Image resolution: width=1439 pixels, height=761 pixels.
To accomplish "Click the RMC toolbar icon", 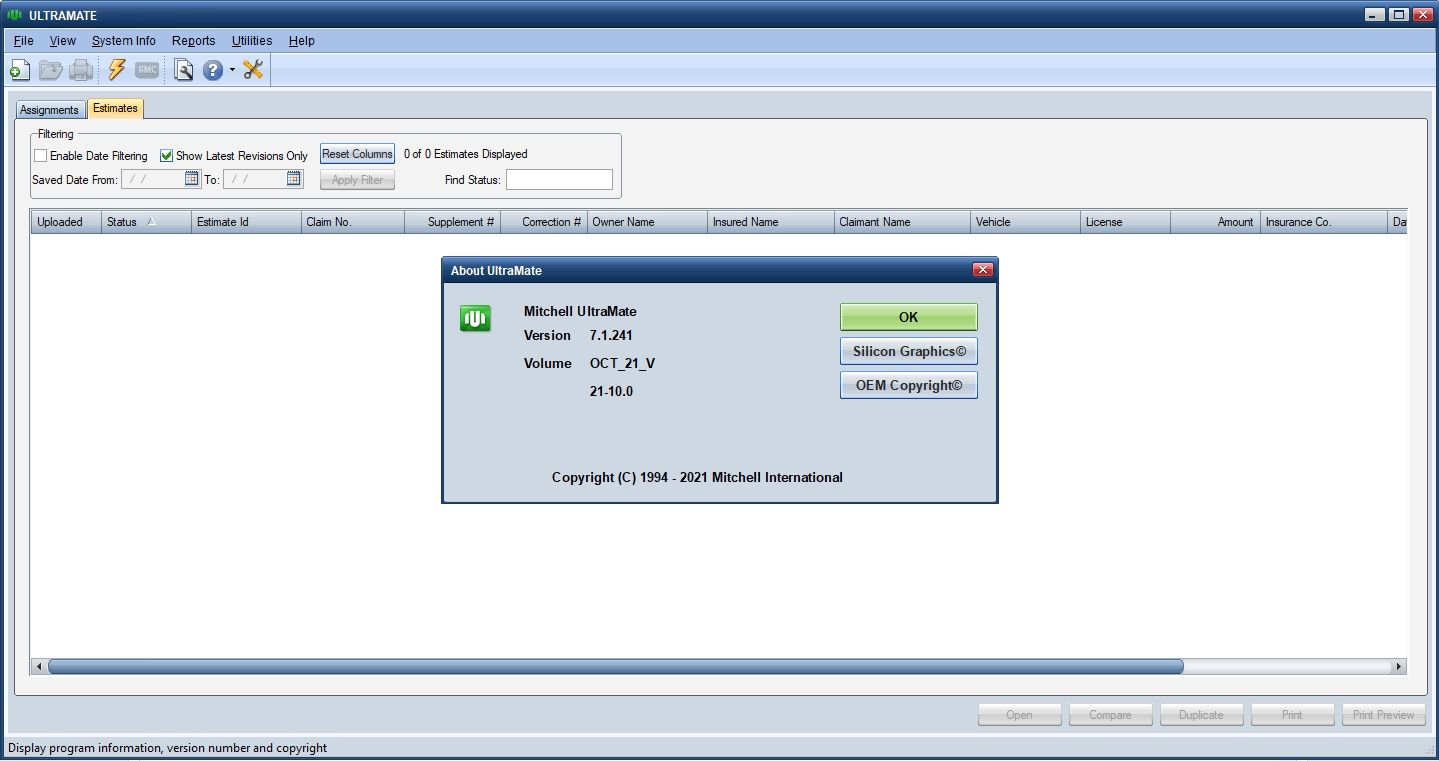I will pos(147,70).
